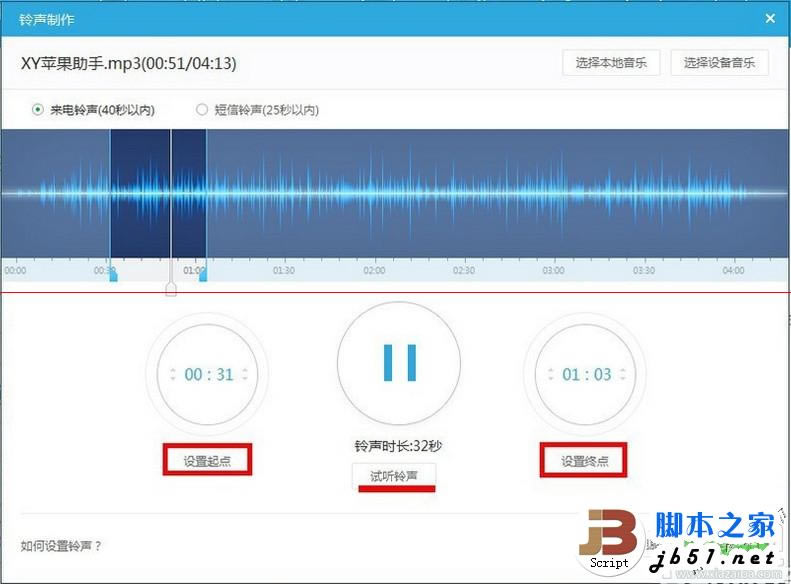
Task: Click the minutes stepper left of end time 01:03
Action: click(549, 375)
